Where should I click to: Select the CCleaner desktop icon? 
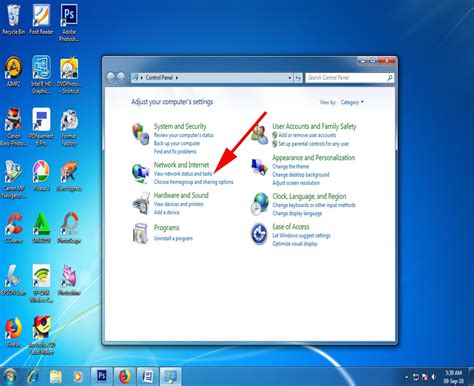tap(14, 228)
